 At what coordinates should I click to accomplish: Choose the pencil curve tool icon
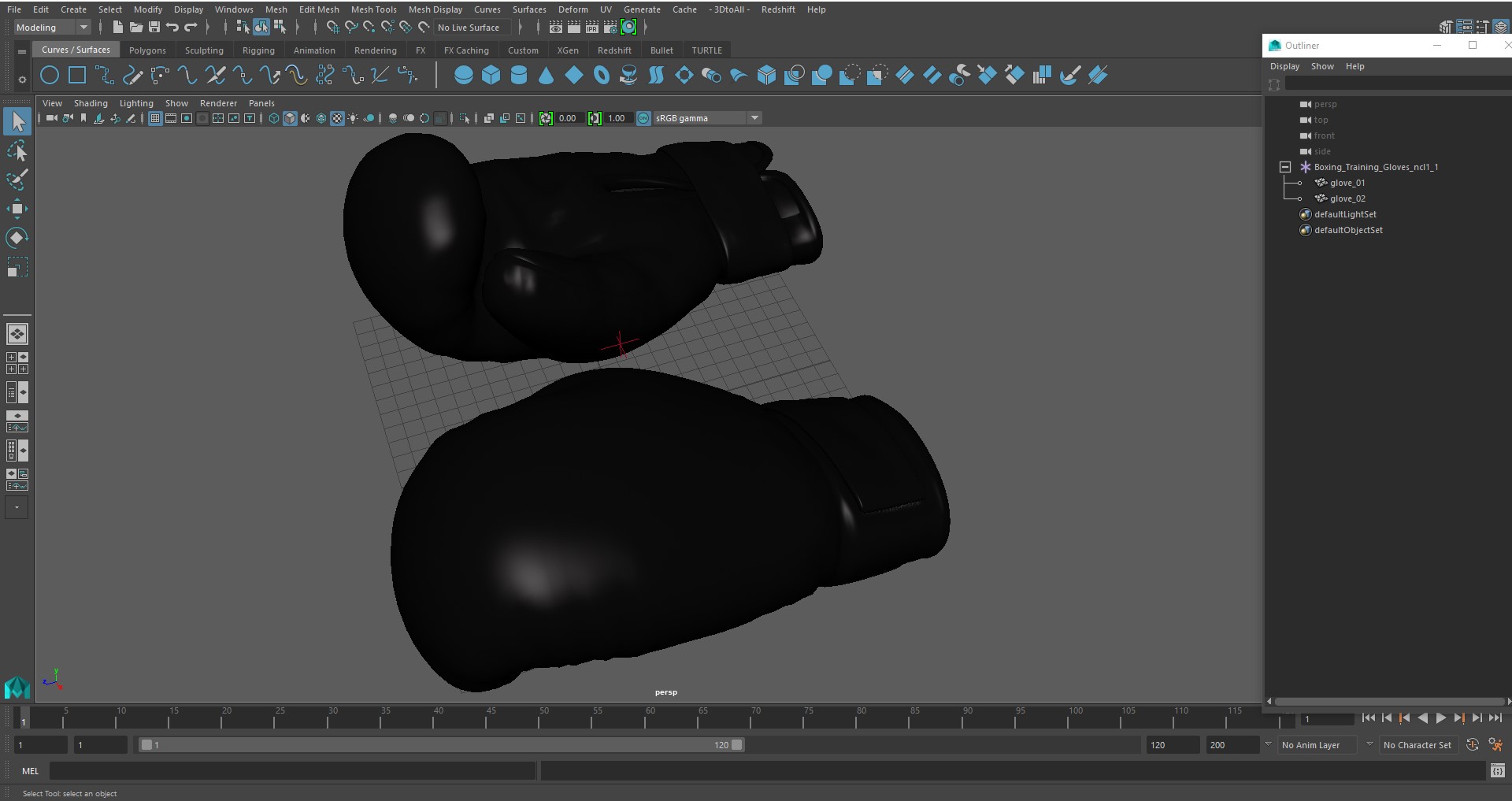coord(132,76)
